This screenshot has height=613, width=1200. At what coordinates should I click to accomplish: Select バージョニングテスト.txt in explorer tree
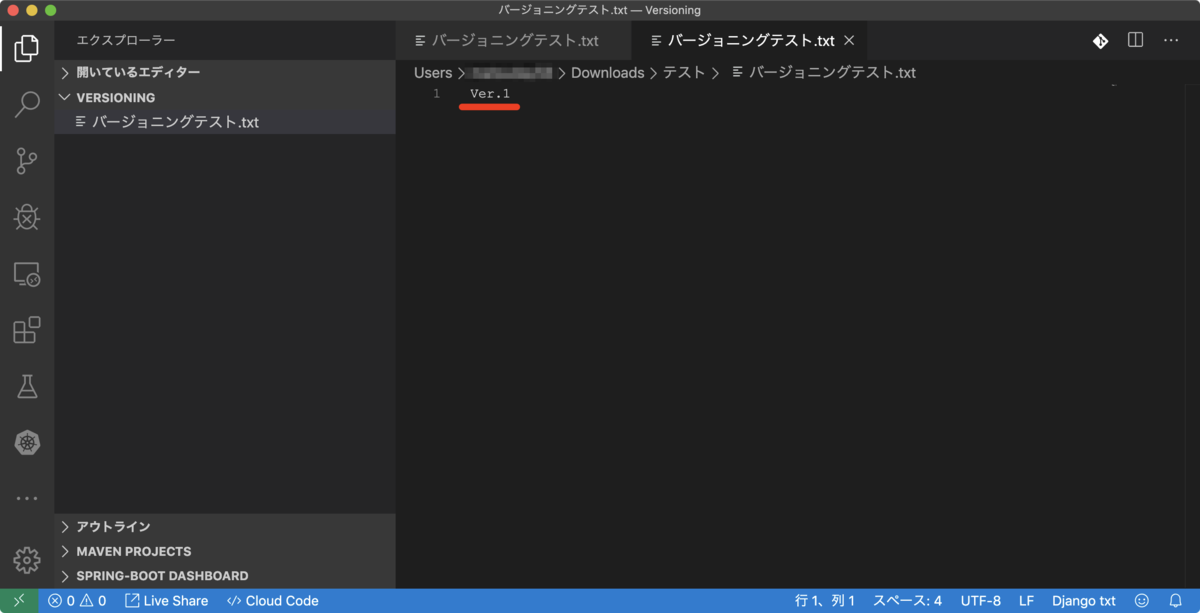[225, 122]
